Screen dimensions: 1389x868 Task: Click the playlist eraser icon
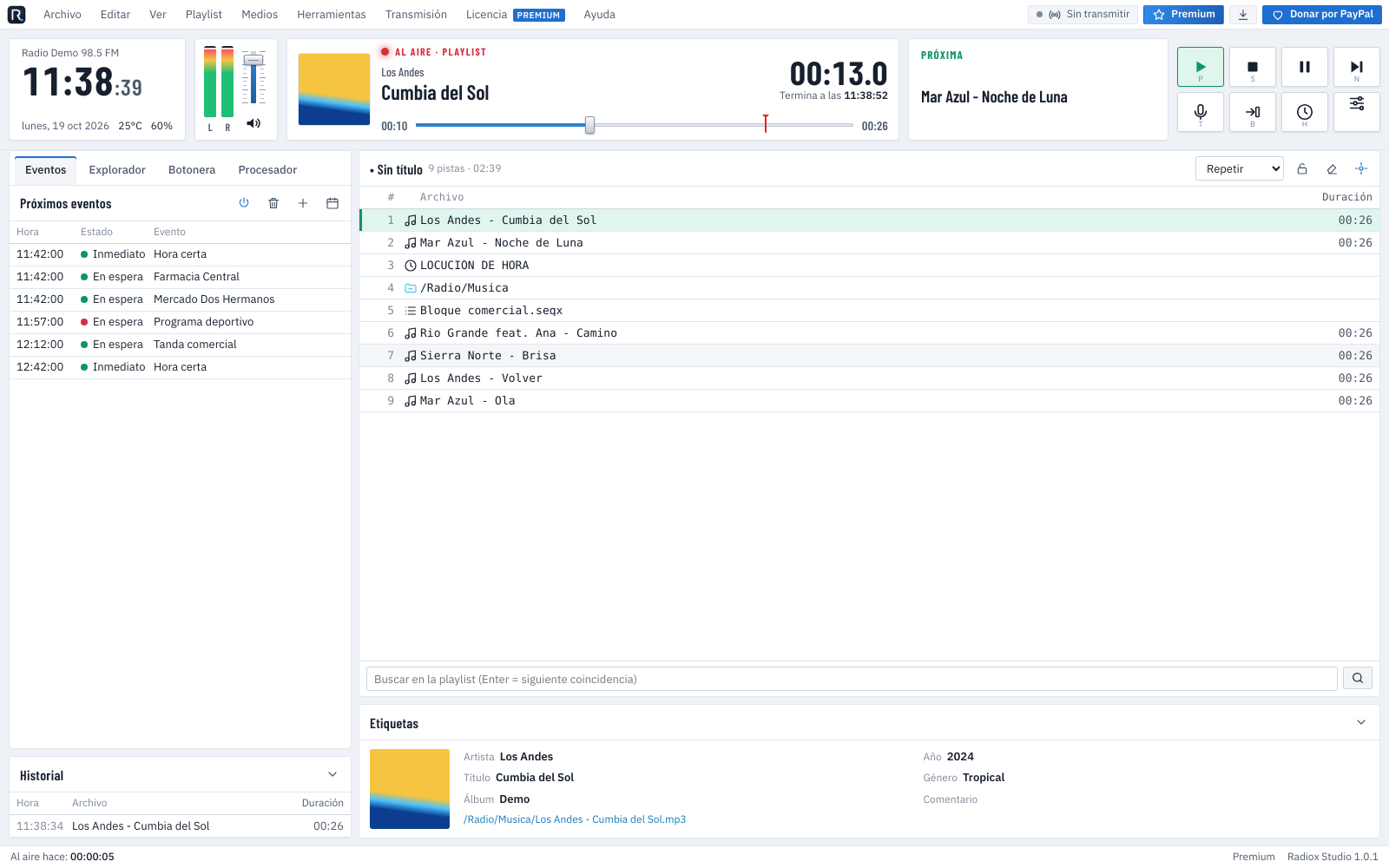[x=1332, y=169]
